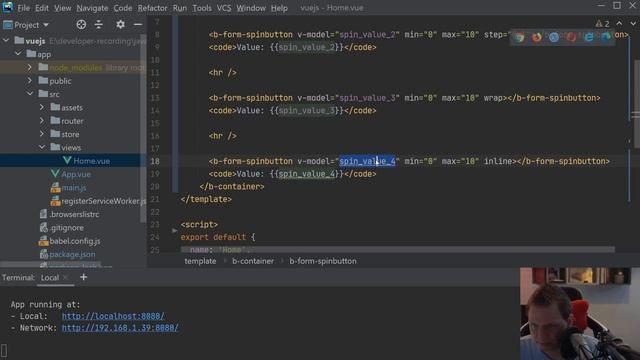
Task: Click the warnings indicator showing 2
Action: [602, 24]
